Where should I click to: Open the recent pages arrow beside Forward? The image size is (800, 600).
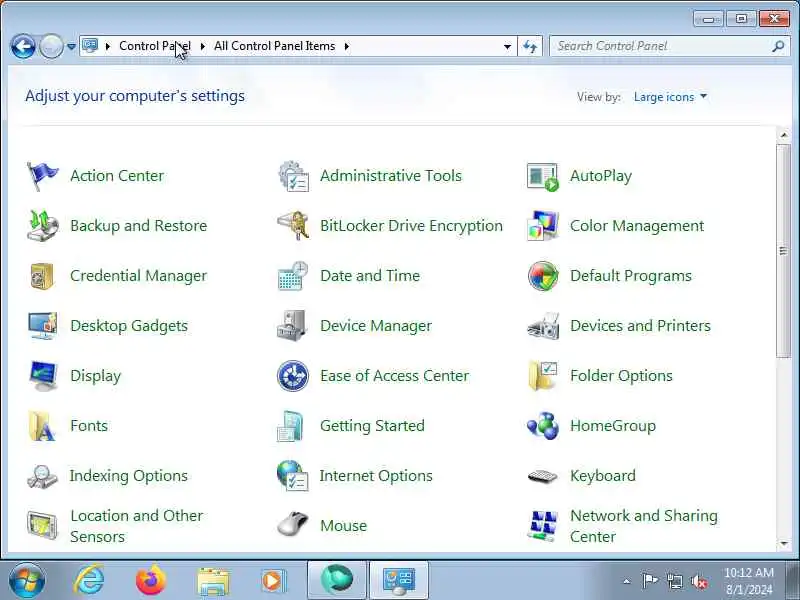point(71,46)
